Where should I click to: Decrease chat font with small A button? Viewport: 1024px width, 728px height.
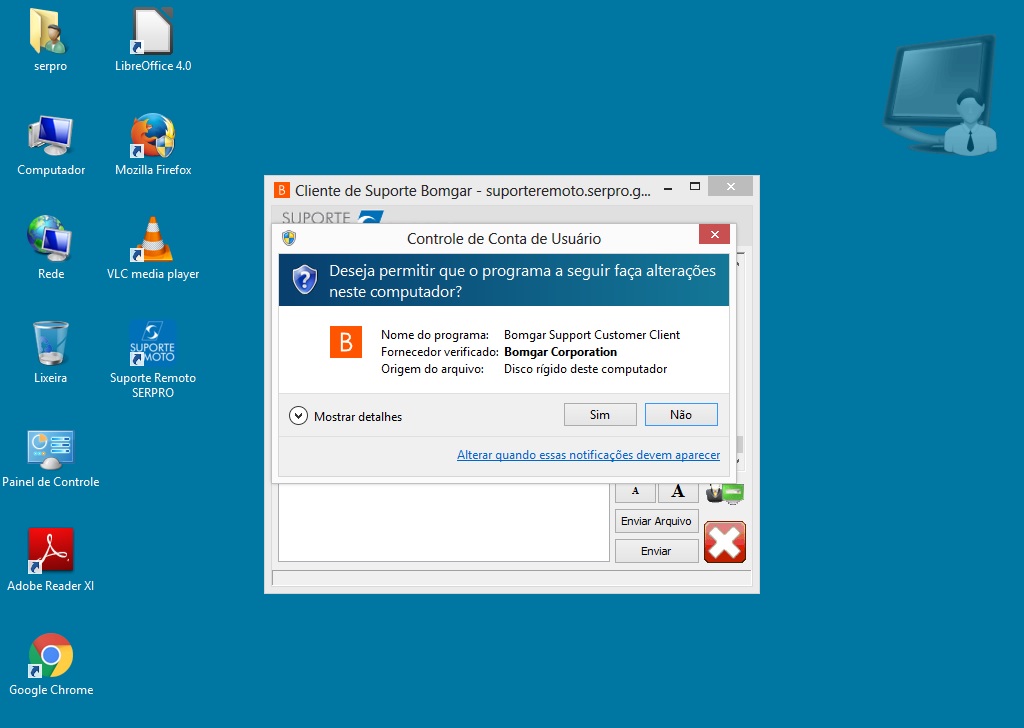[635, 492]
